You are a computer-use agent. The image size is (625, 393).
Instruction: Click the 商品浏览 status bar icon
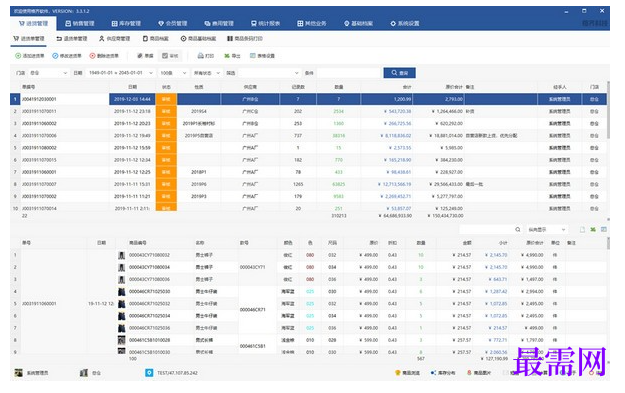click(x=397, y=373)
